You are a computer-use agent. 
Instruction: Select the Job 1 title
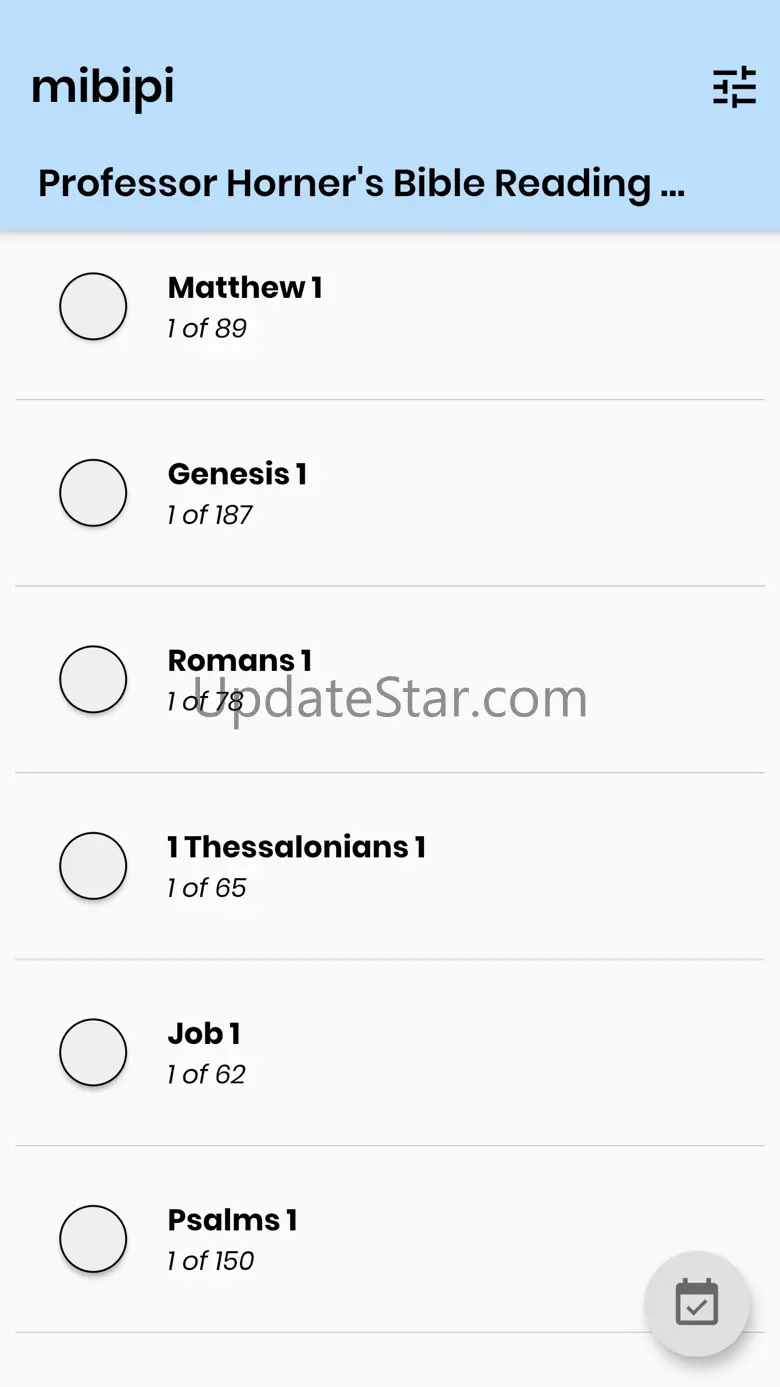pos(204,1034)
